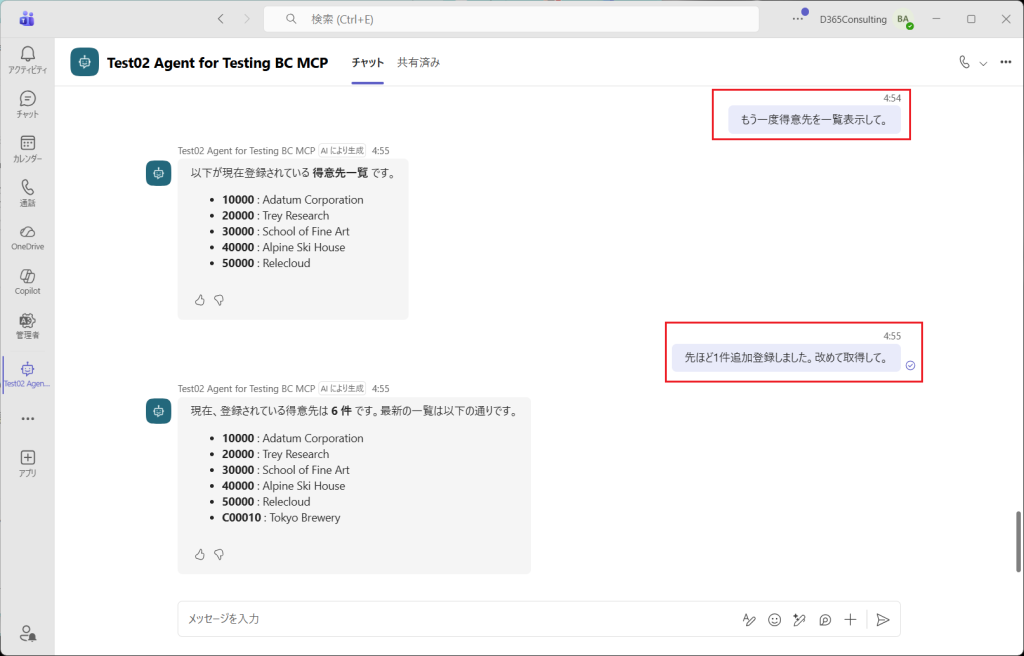Switch to the 共有済み tab
This screenshot has width=1024, height=656.
(418, 62)
